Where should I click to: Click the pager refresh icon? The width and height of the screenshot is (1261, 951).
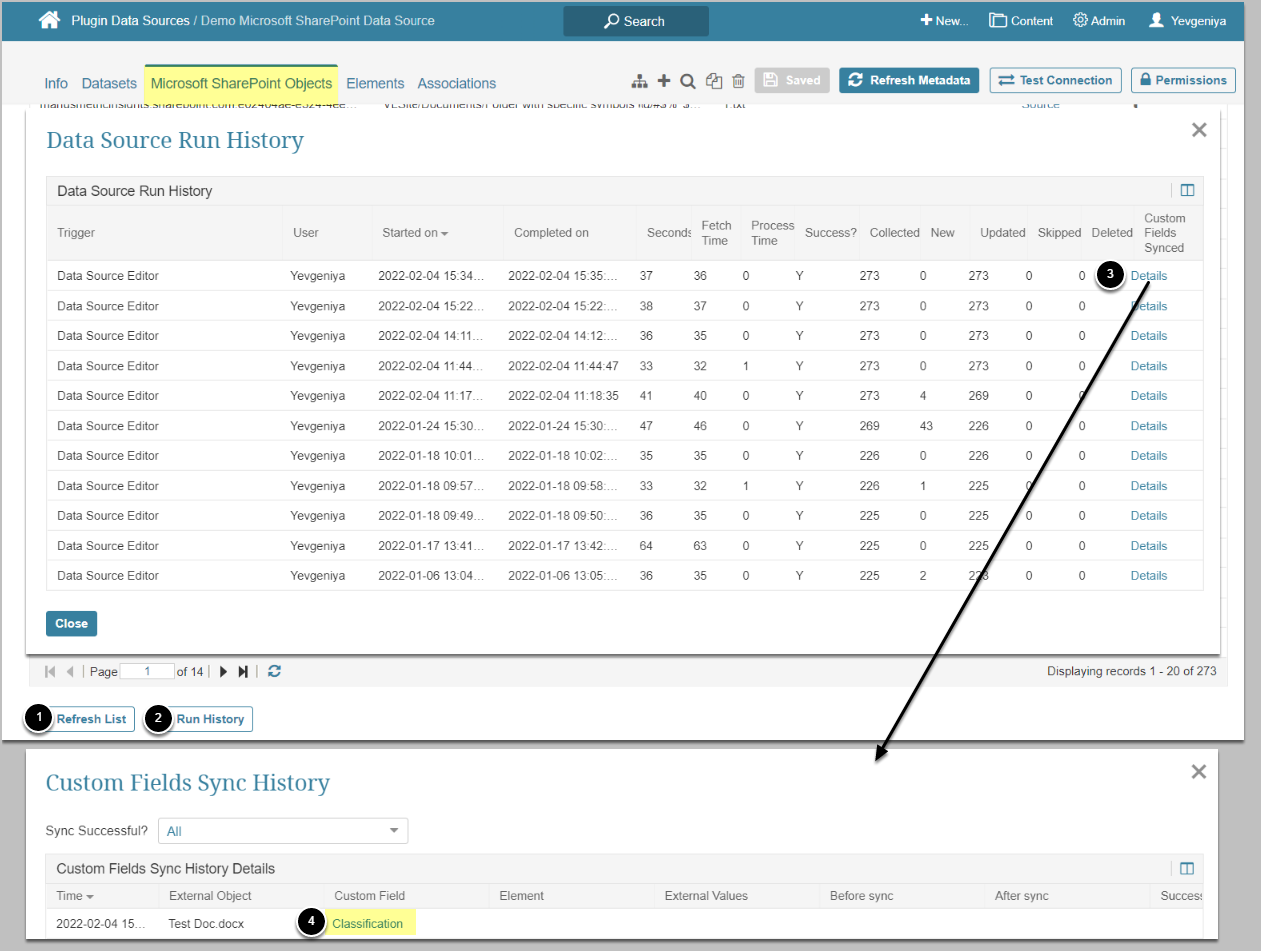(x=274, y=672)
